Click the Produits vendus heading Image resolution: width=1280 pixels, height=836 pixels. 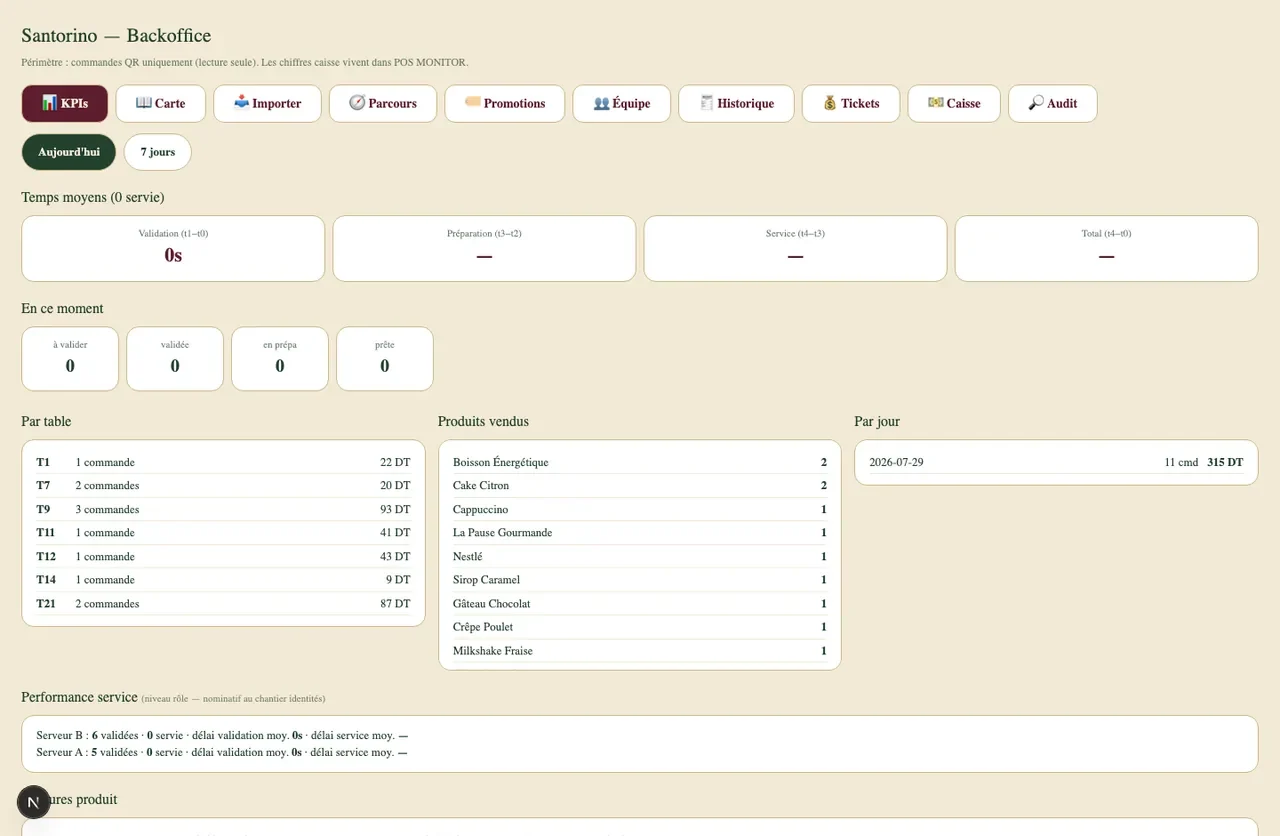point(483,421)
